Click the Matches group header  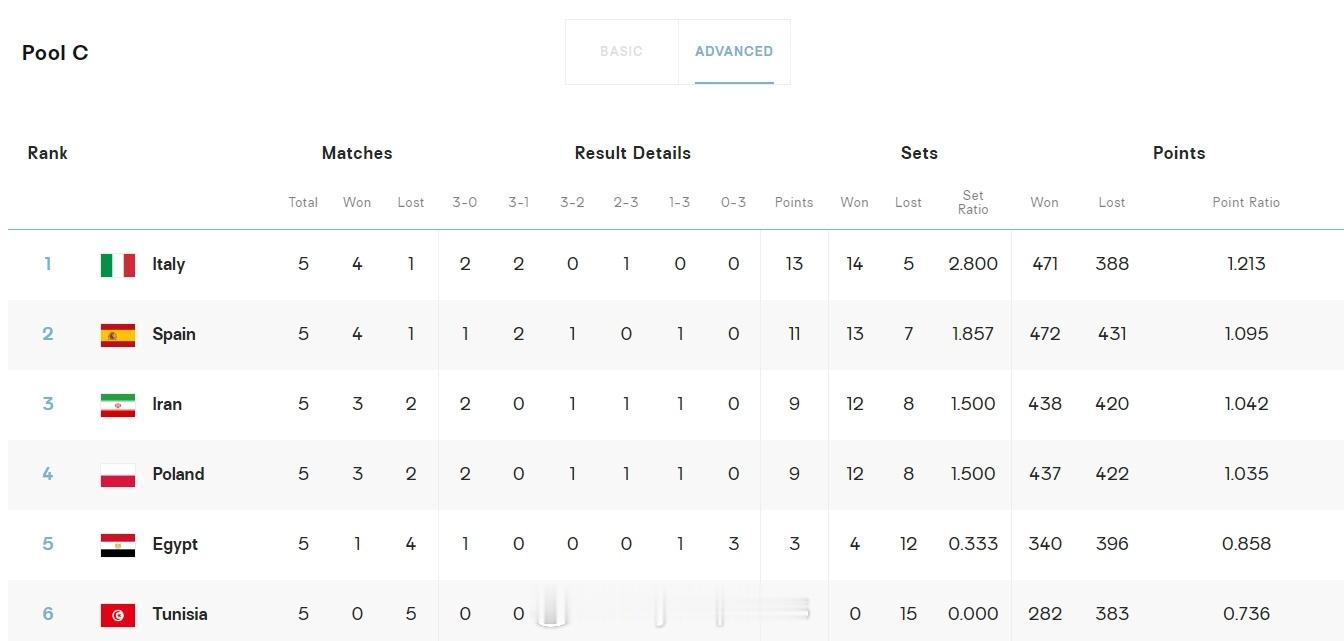coord(357,153)
